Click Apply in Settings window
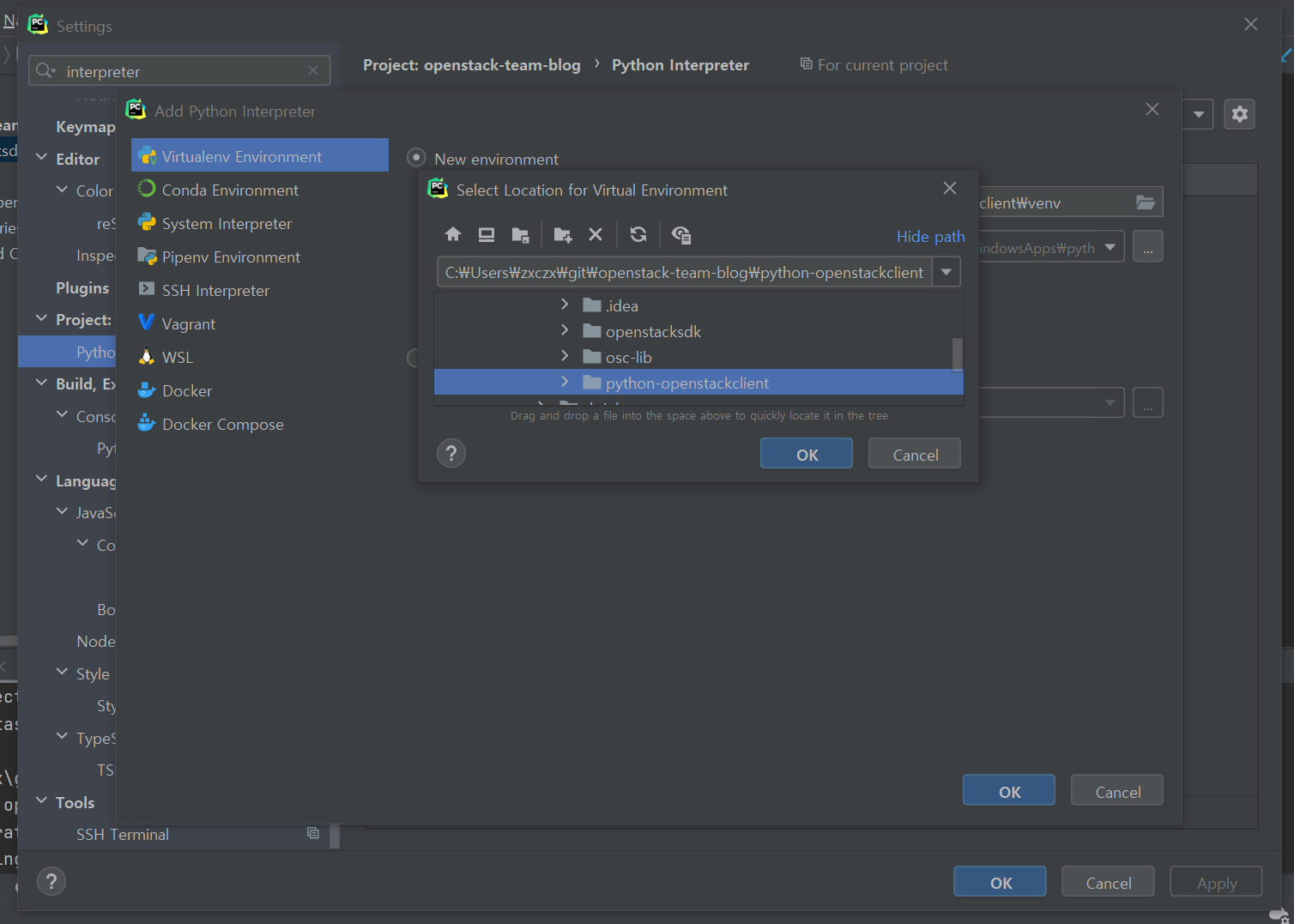This screenshot has width=1294, height=924. point(1217,882)
